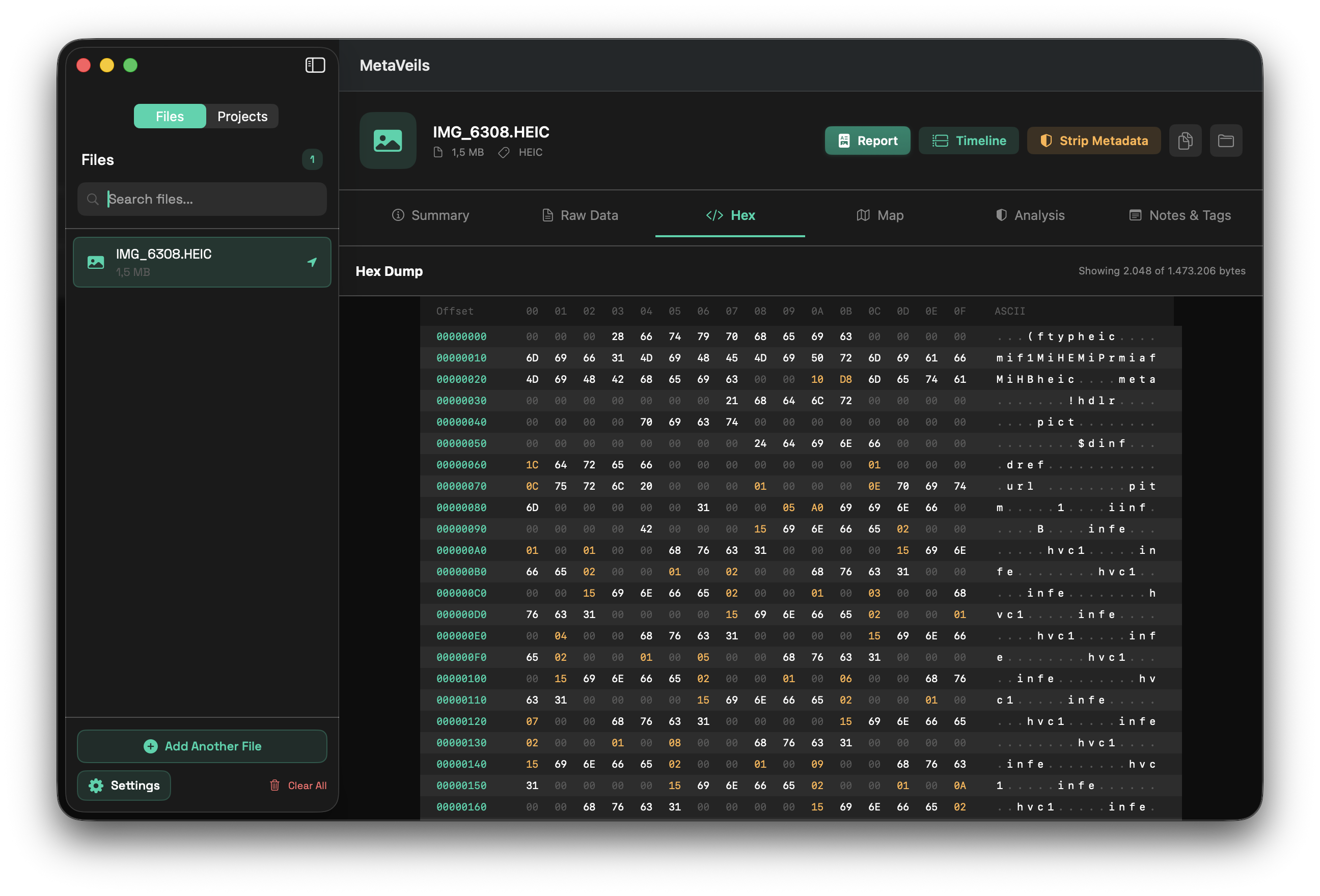The height and width of the screenshot is (896, 1320).
Task: Click the copy documents icon button
Action: click(1185, 141)
